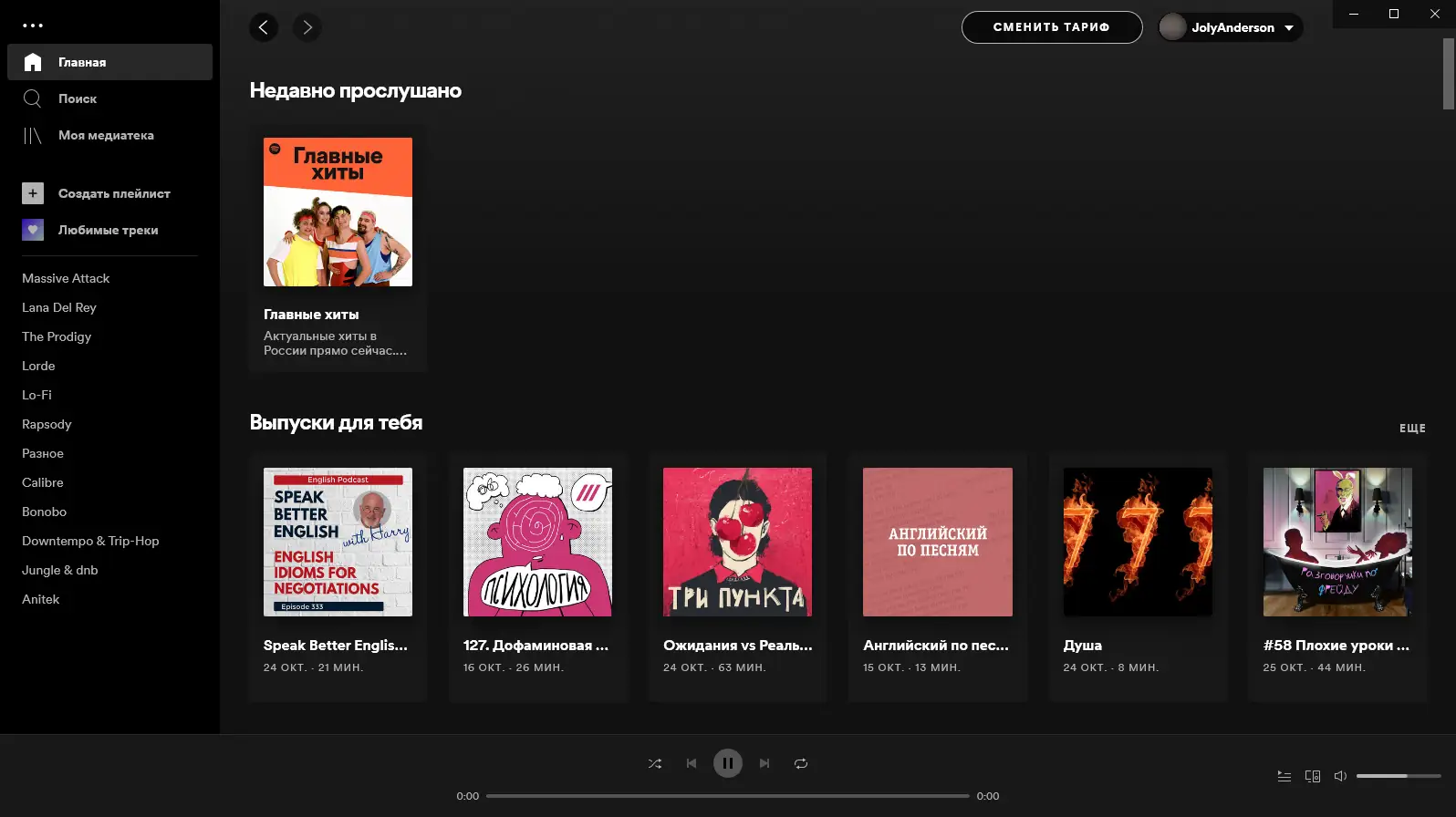Click the Сменить тариф button
Image resolution: width=1456 pixels, height=817 pixels.
[1052, 27]
